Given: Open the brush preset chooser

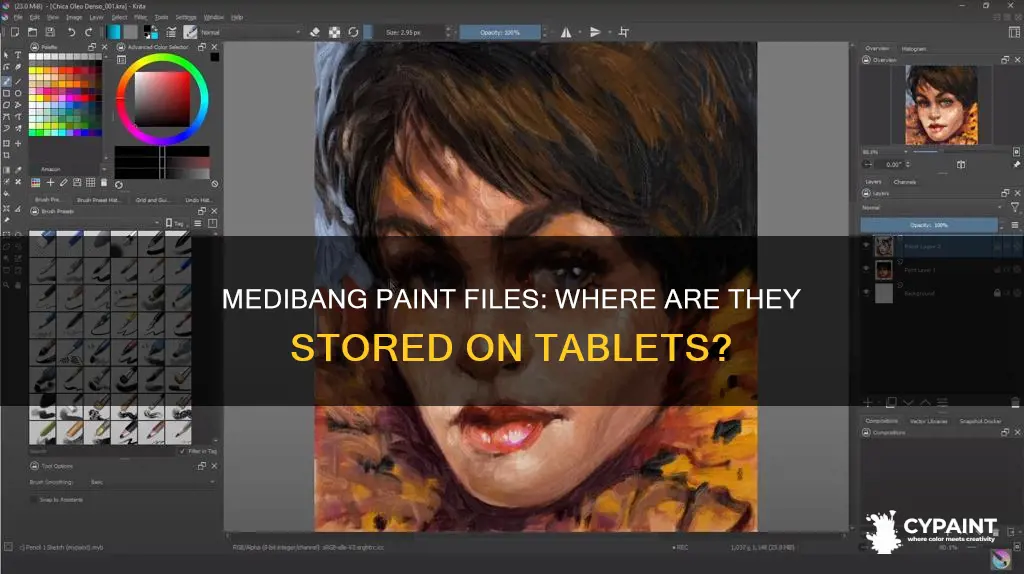Looking at the screenshot, I should pos(190,32).
